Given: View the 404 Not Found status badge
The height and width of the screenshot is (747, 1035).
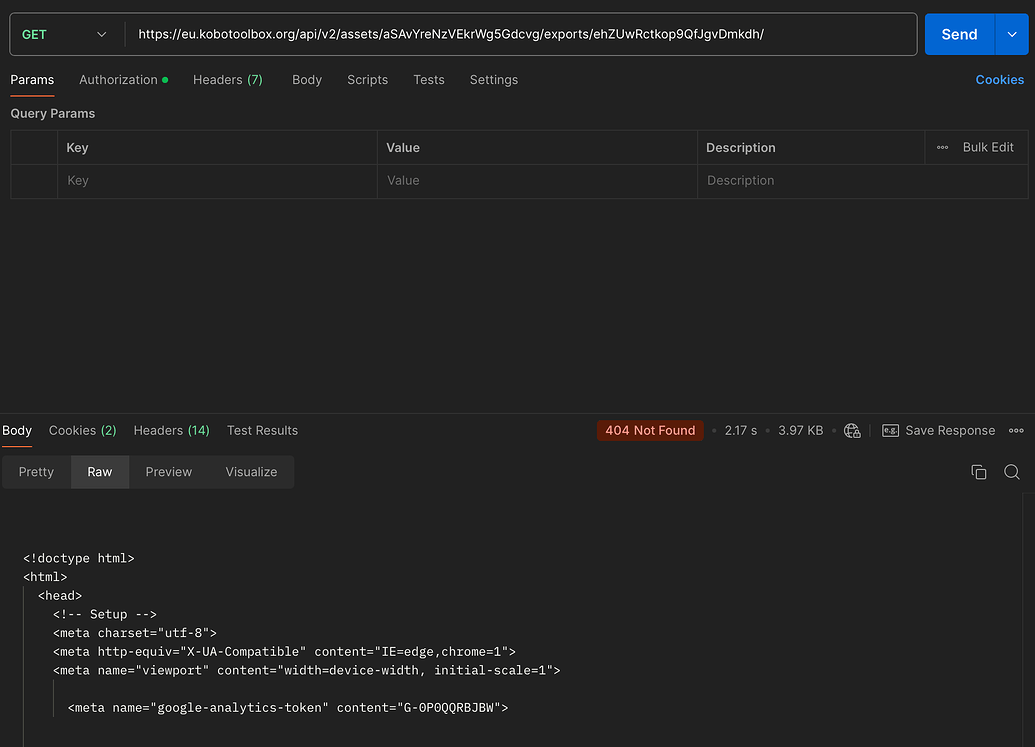Looking at the screenshot, I should point(650,430).
